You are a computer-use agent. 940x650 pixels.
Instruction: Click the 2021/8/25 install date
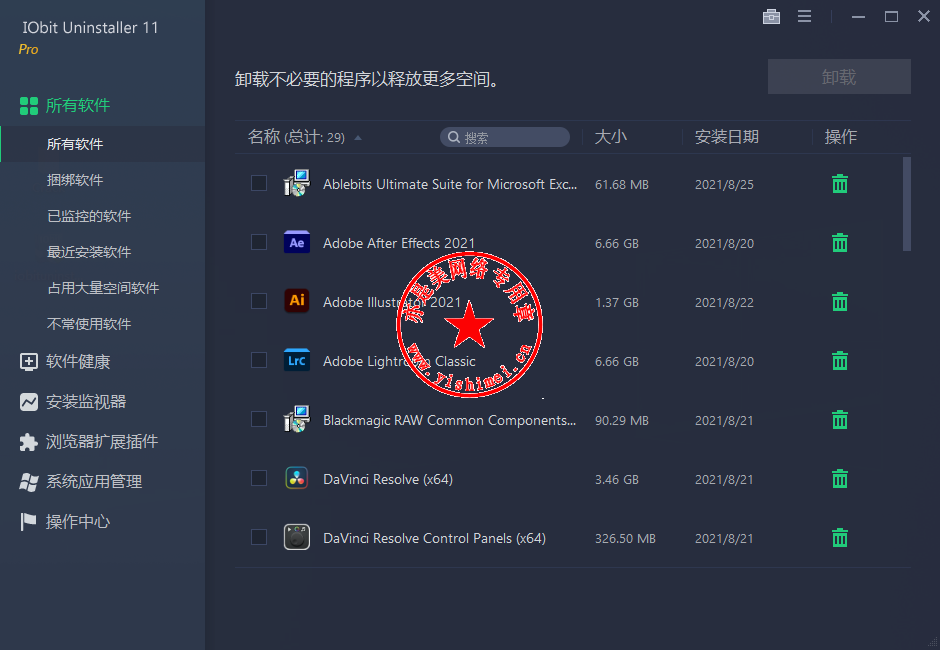pos(724,185)
